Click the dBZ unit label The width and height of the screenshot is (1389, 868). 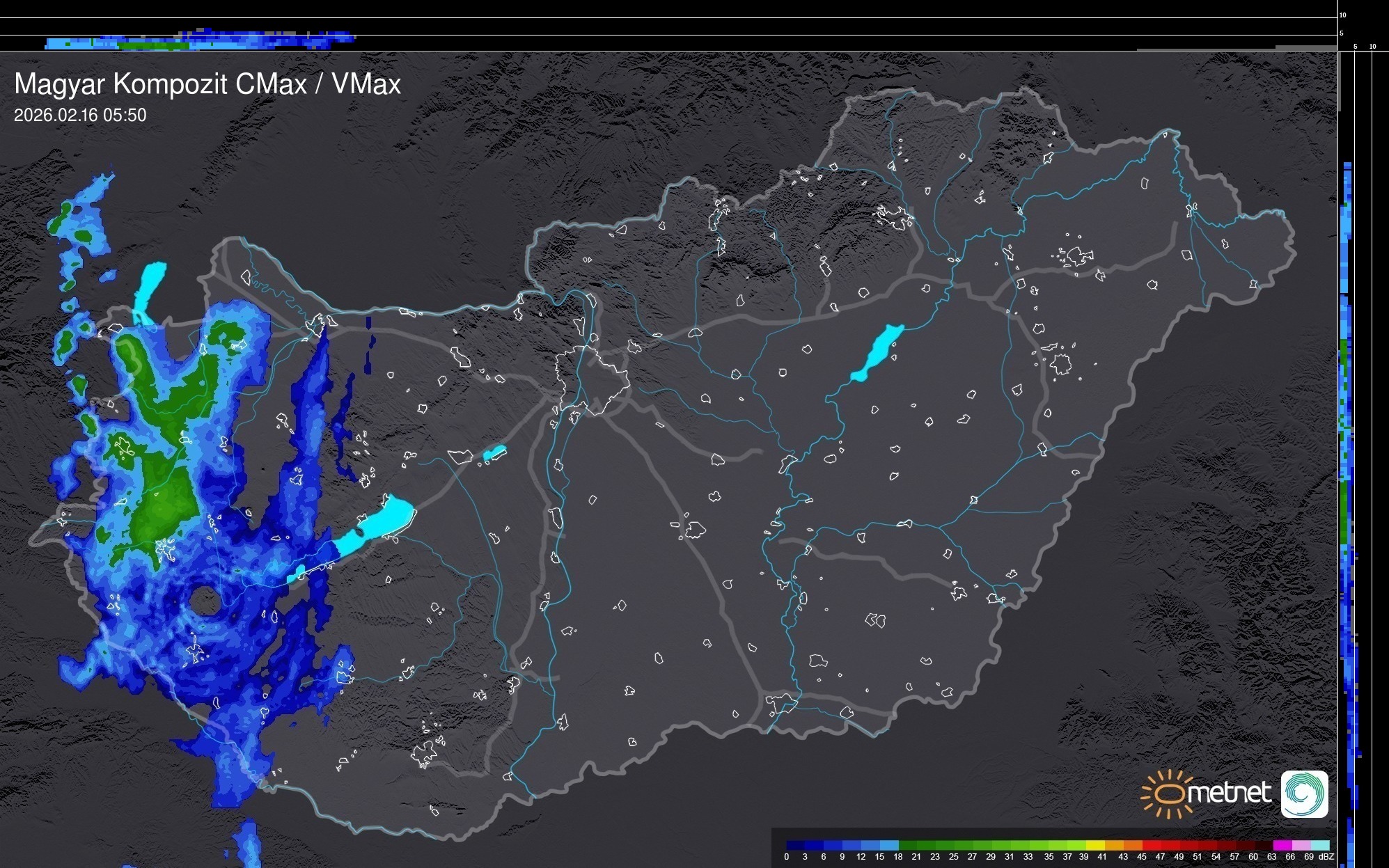(x=1326, y=857)
